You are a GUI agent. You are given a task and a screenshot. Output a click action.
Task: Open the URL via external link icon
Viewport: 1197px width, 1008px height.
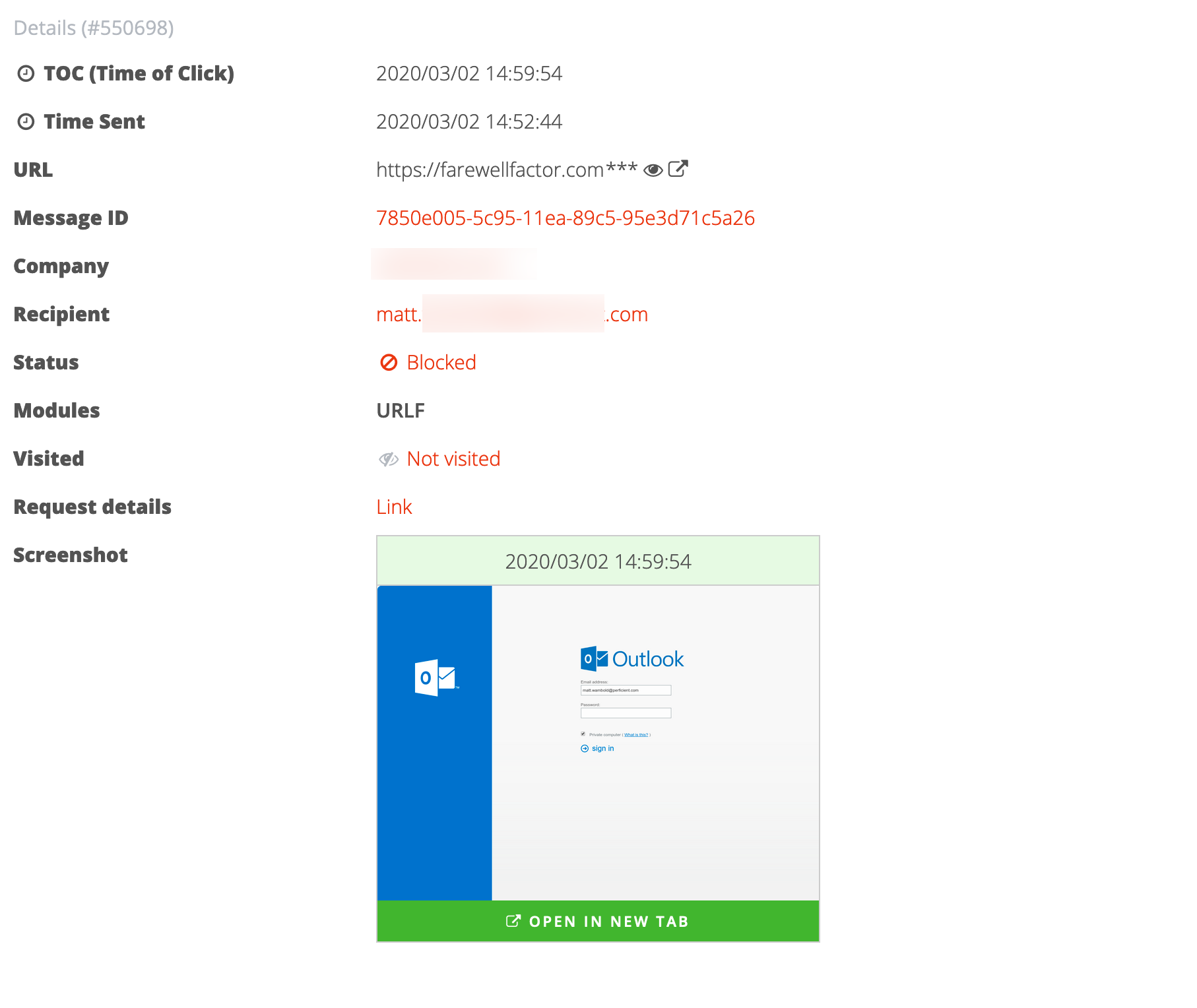point(678,169)
